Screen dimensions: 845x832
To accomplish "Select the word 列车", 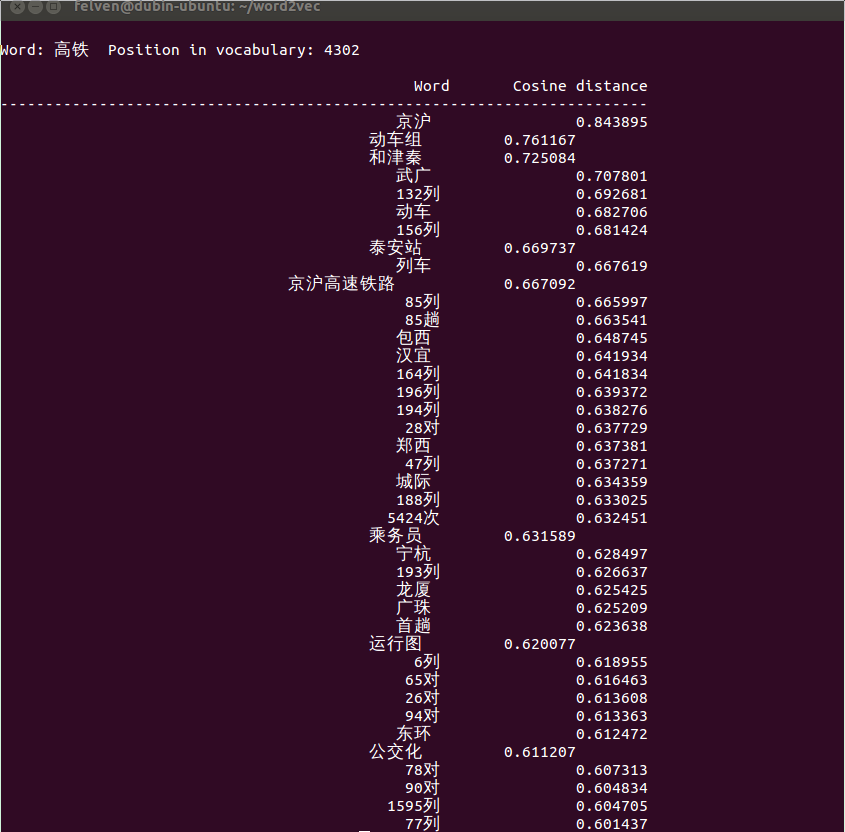I will tap(413, 266).
